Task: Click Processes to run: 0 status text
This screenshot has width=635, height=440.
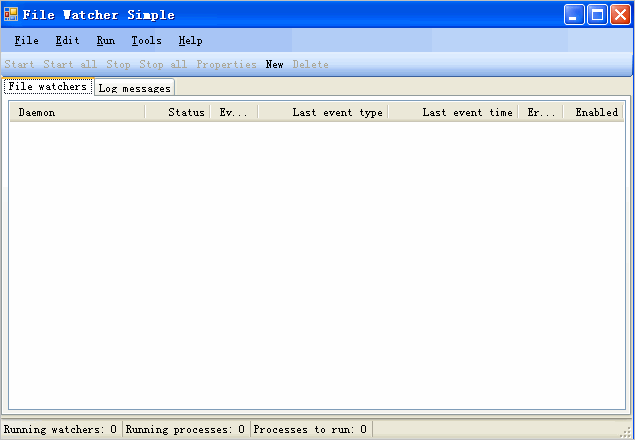Action: point(310,429)
